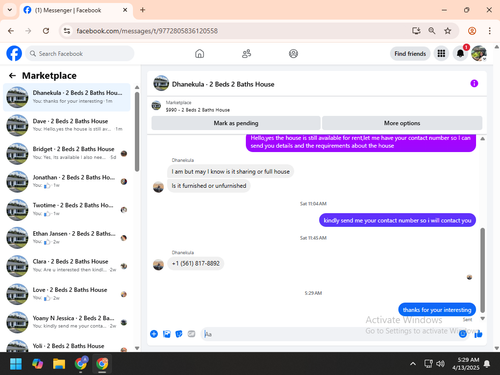Open the Chrome profile icon
The height and width of the screenshot is (375, 500).
[x=472, y=31]
